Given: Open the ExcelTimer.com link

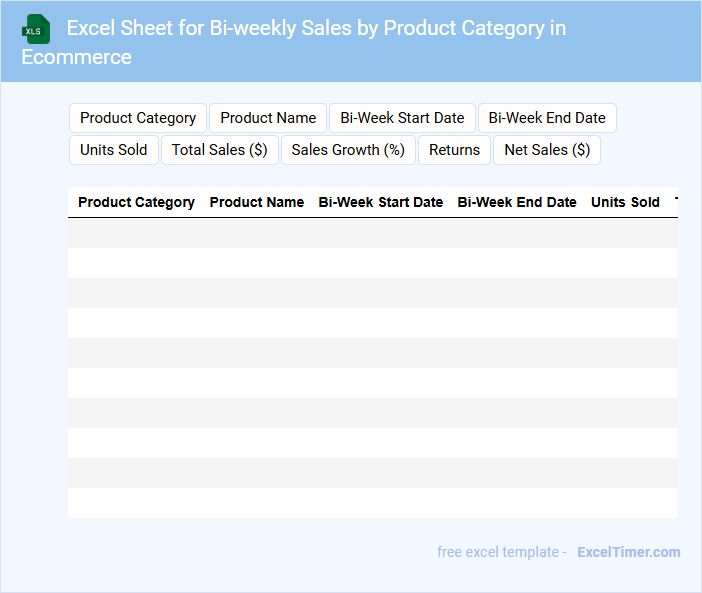Looking at the screenshot, I should (x=628, y=552).
